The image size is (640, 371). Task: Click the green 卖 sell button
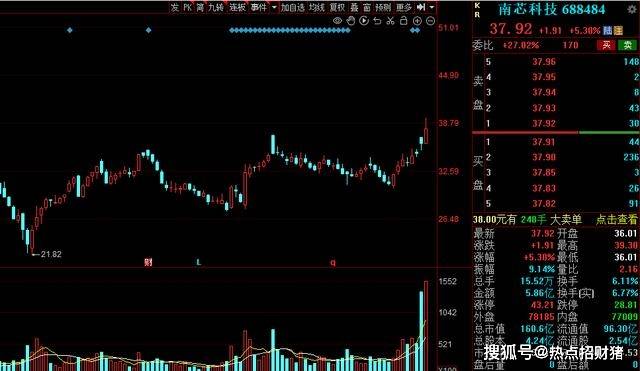627,45
